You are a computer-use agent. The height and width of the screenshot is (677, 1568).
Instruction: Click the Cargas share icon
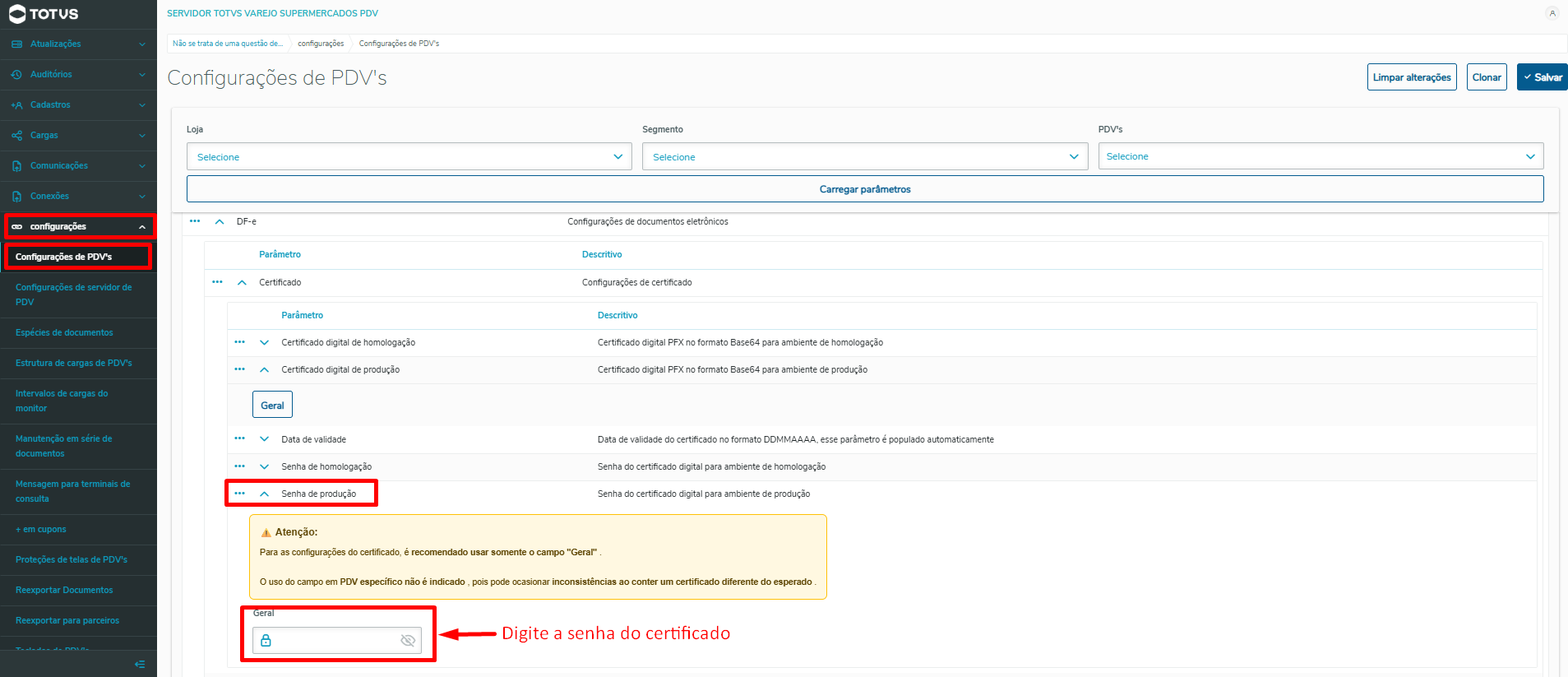tap(16, 136)
